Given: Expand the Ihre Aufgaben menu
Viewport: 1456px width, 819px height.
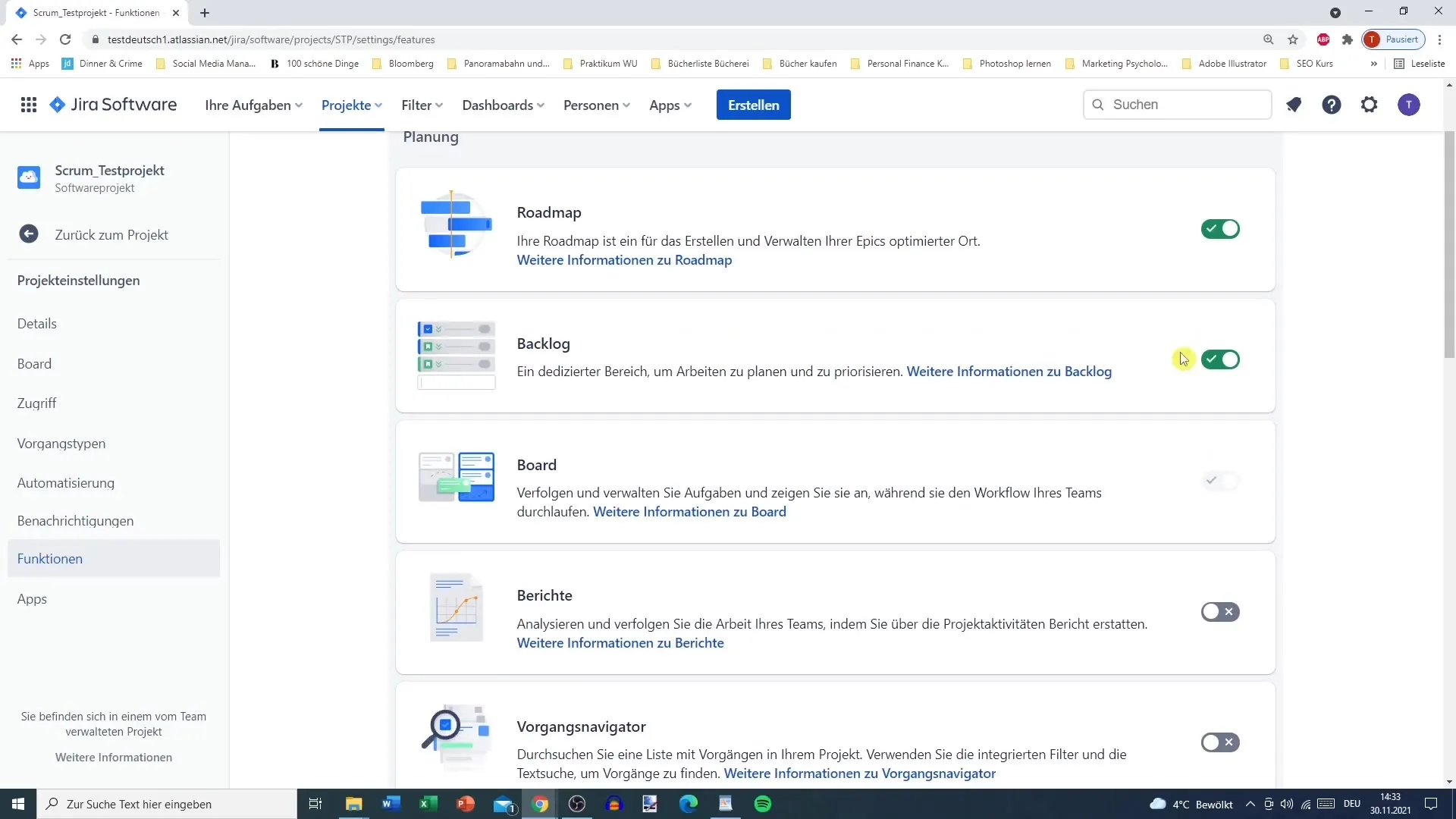Looking at the screenshot, I should point(253,104).
